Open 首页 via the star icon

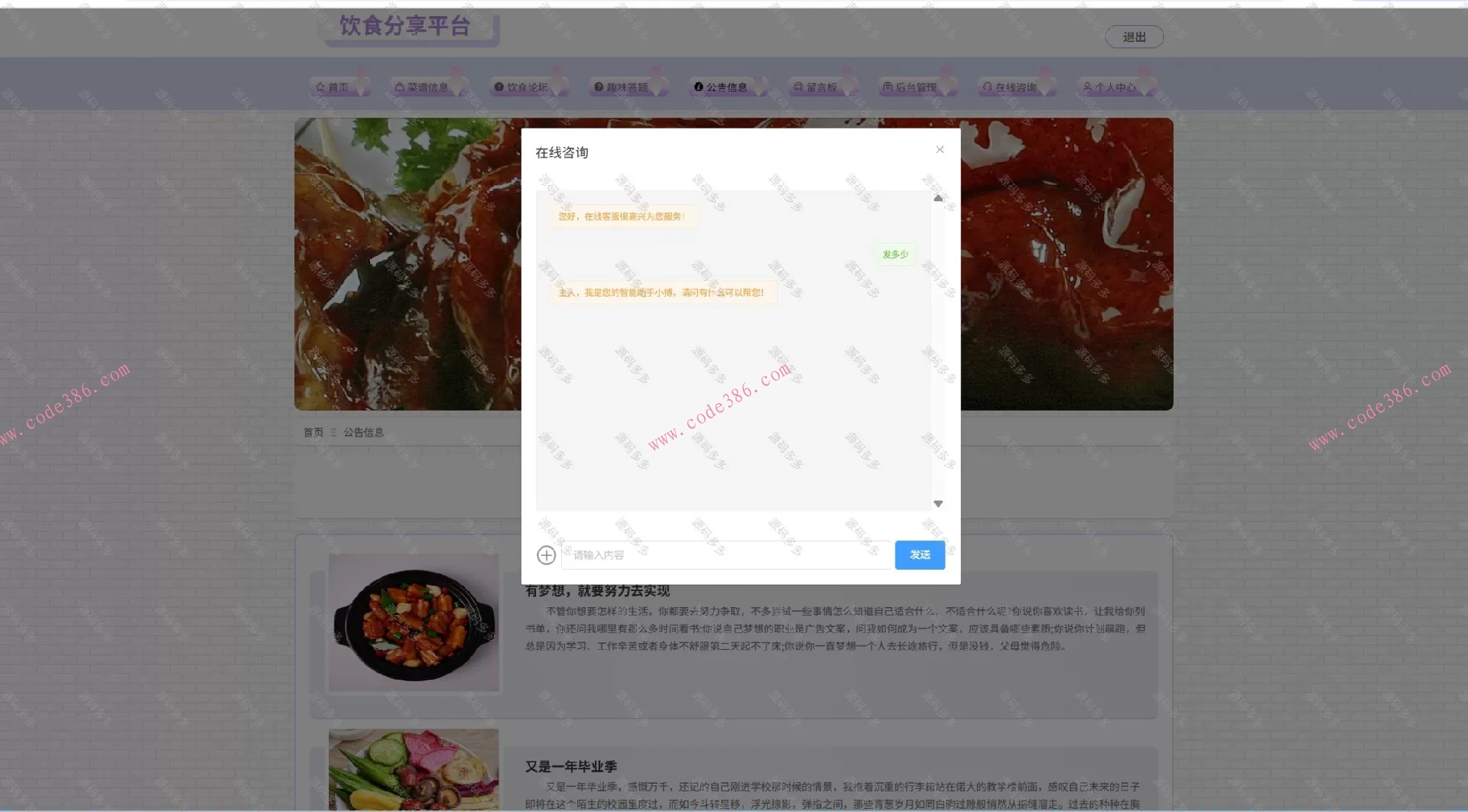[320, 86]
